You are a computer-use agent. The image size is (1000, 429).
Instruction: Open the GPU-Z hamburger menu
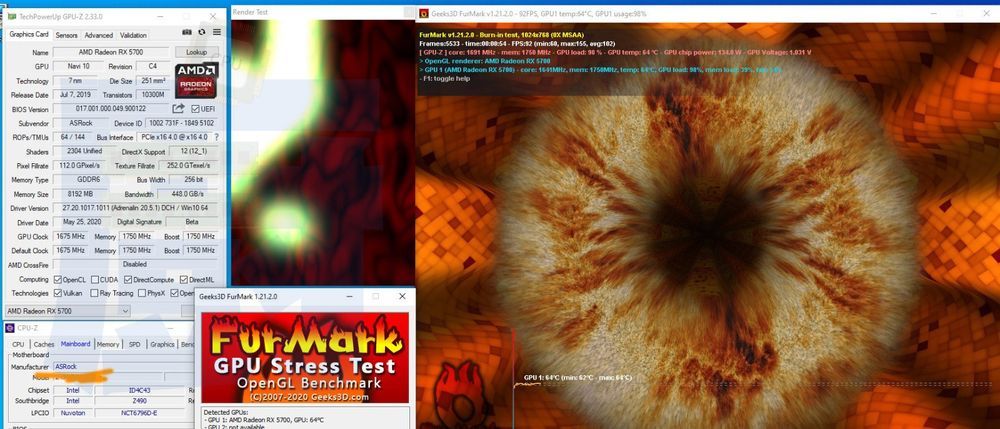point(217,32)
